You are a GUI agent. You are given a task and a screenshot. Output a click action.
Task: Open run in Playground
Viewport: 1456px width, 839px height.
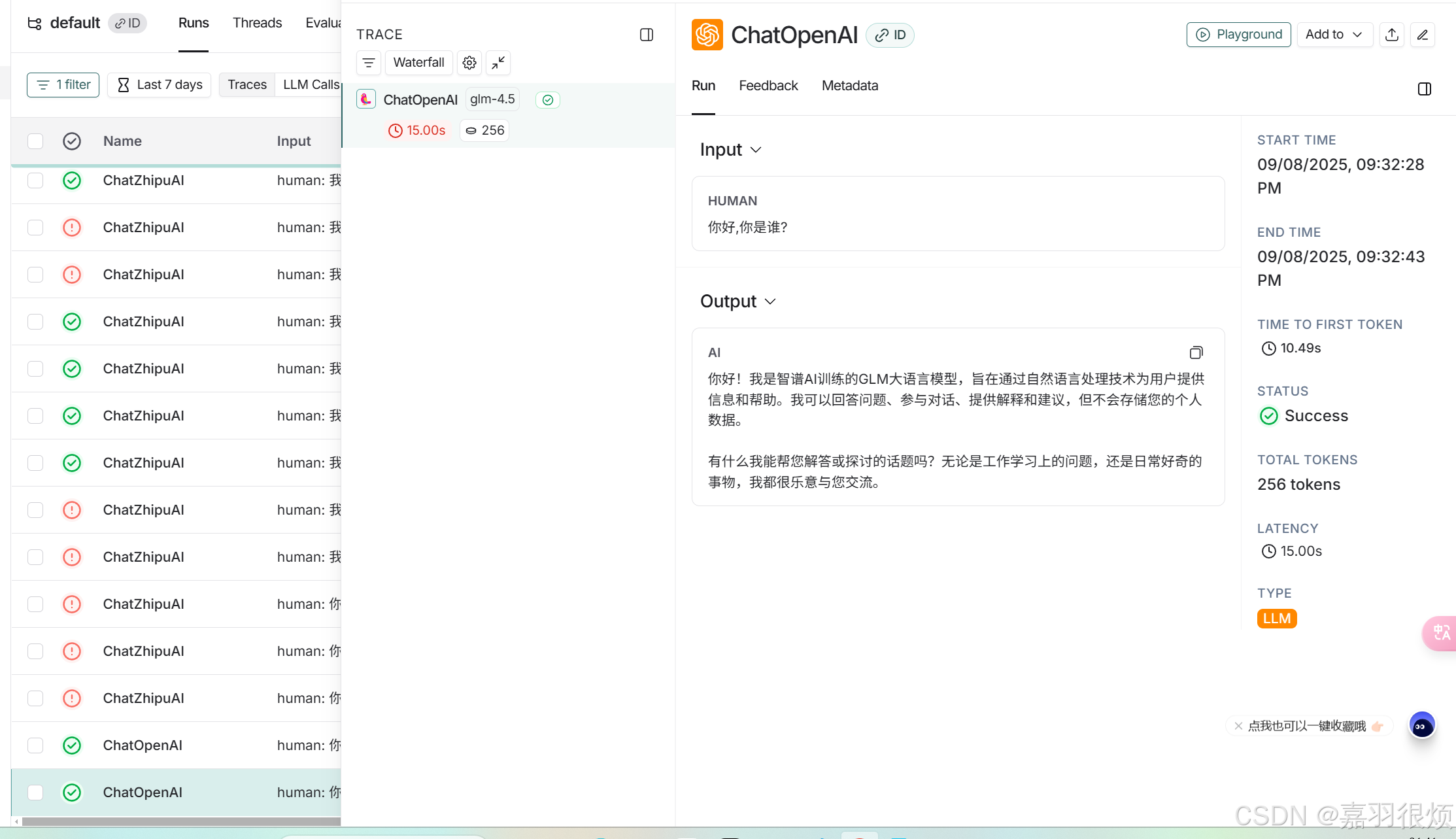(x=1239, y=35)
